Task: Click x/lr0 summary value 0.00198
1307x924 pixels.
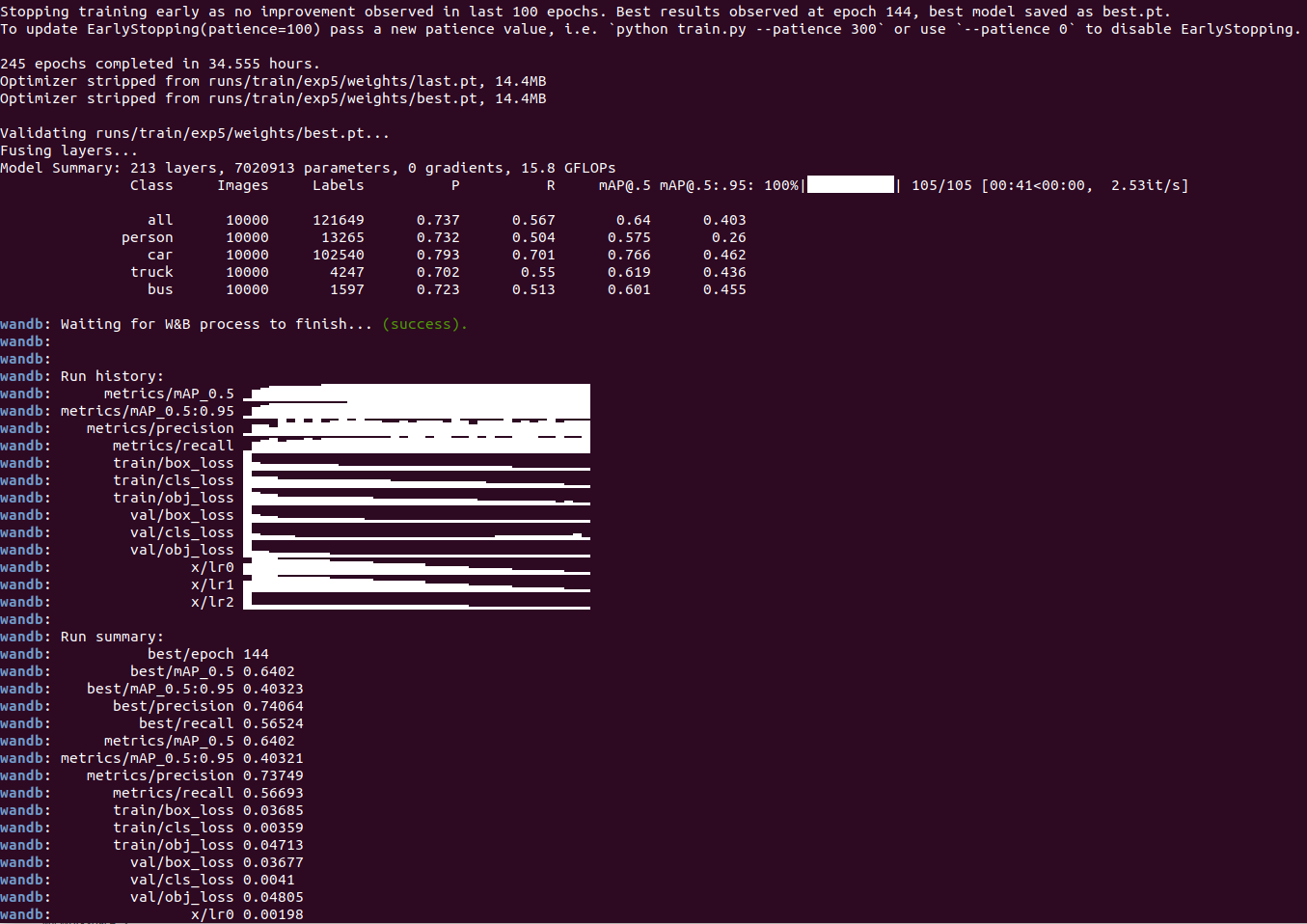Action: tap(273, 914)
